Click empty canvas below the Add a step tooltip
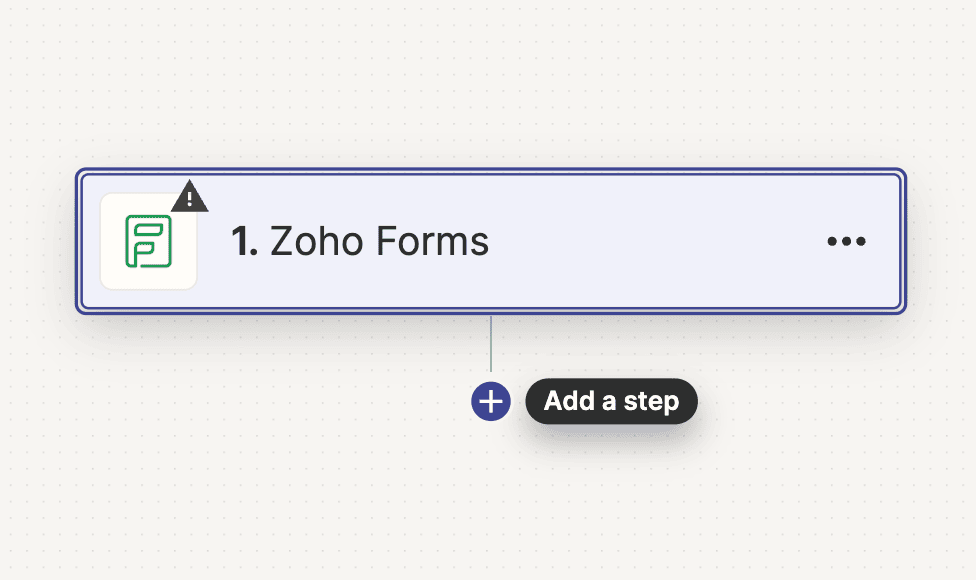Screen dimensions: 976x580 click(611, 500)
